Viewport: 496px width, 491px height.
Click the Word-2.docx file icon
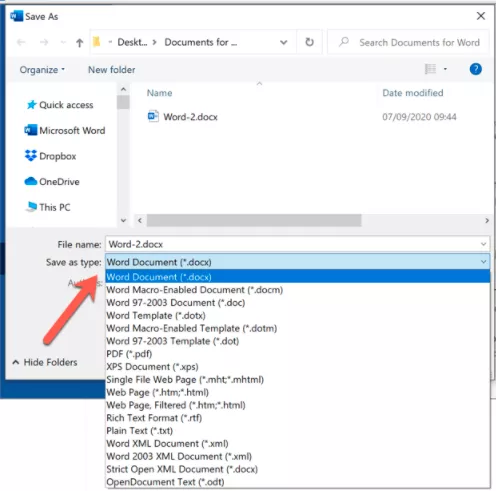click(x=153, y=116)
